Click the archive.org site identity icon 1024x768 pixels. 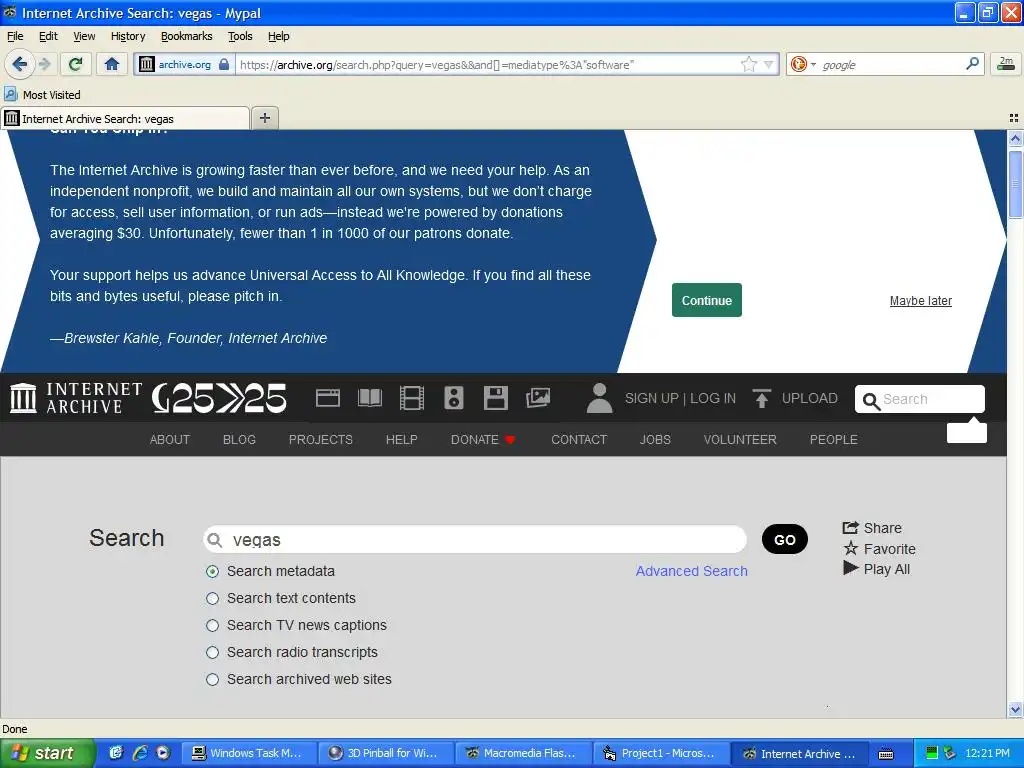147,64
